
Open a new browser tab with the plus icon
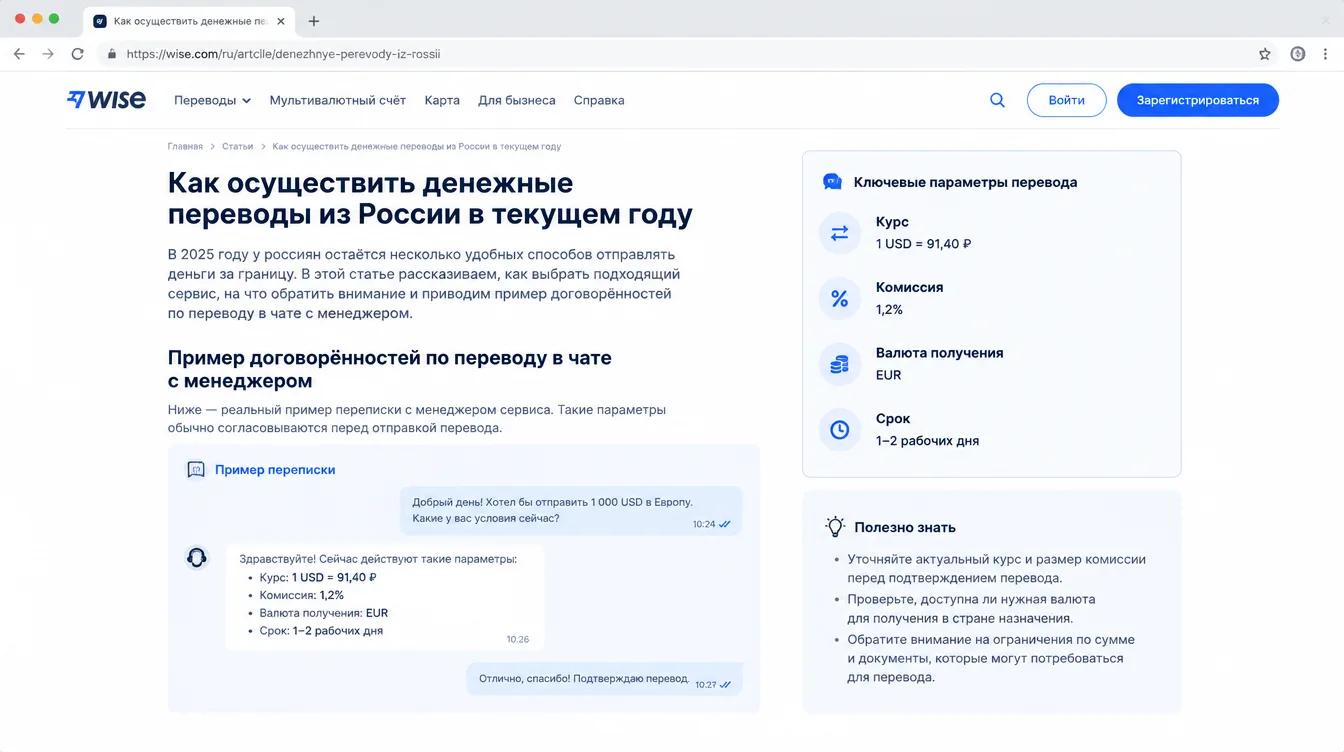point(314,21)
